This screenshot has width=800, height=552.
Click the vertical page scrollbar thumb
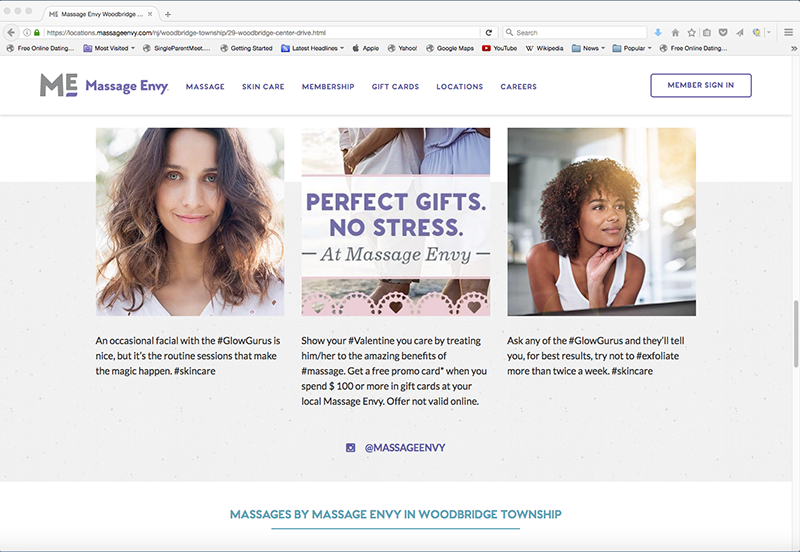point(796,334)
